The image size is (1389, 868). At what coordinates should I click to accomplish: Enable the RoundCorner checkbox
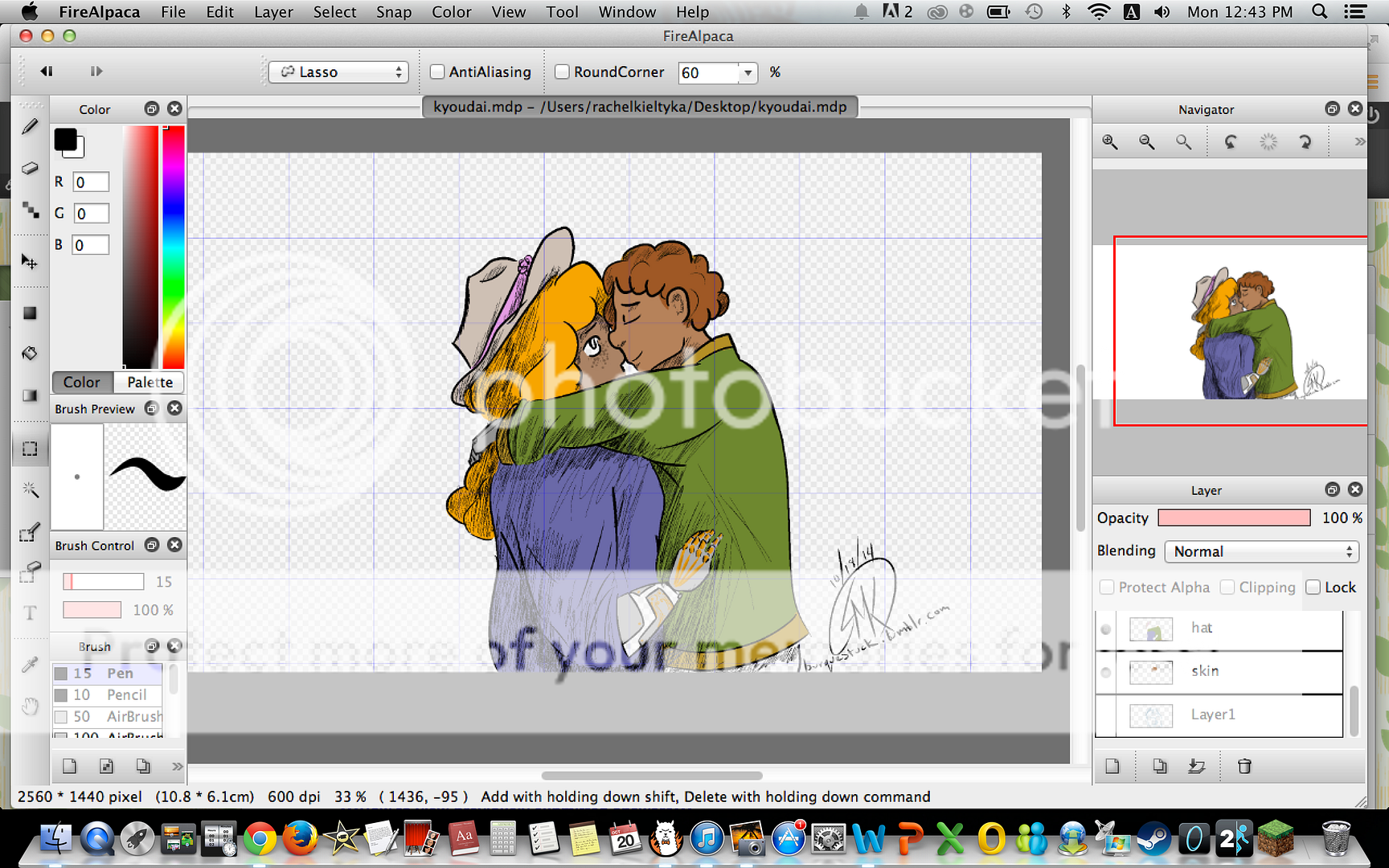(x=563, y=72)
